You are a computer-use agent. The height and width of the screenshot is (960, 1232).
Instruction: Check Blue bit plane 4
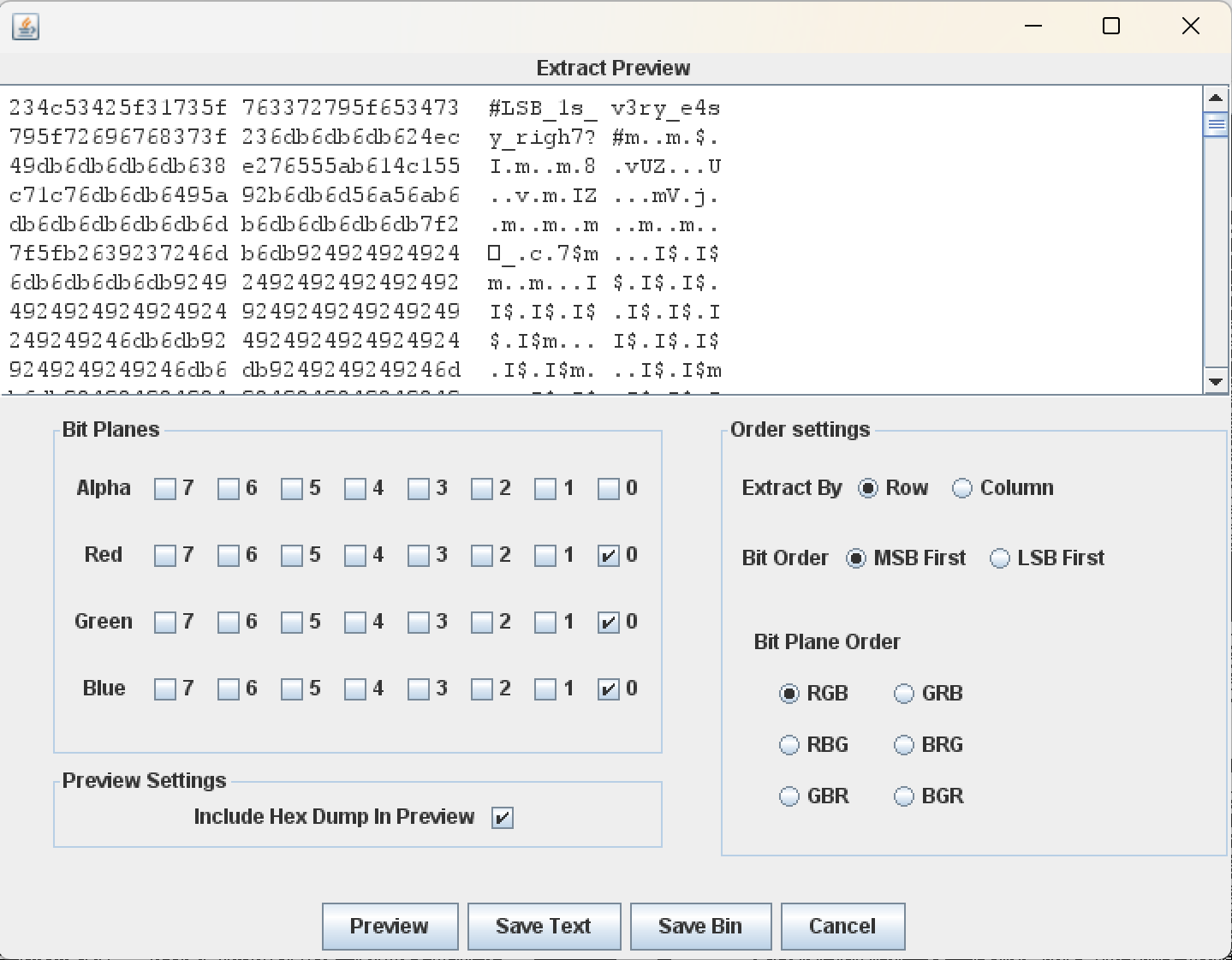(355, 689)
